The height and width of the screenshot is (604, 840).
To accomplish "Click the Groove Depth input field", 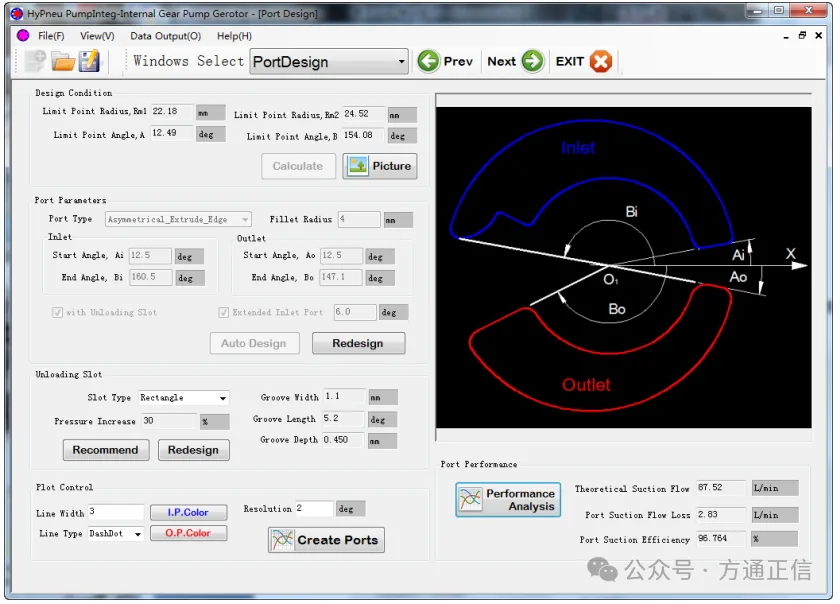I will 344,440.
